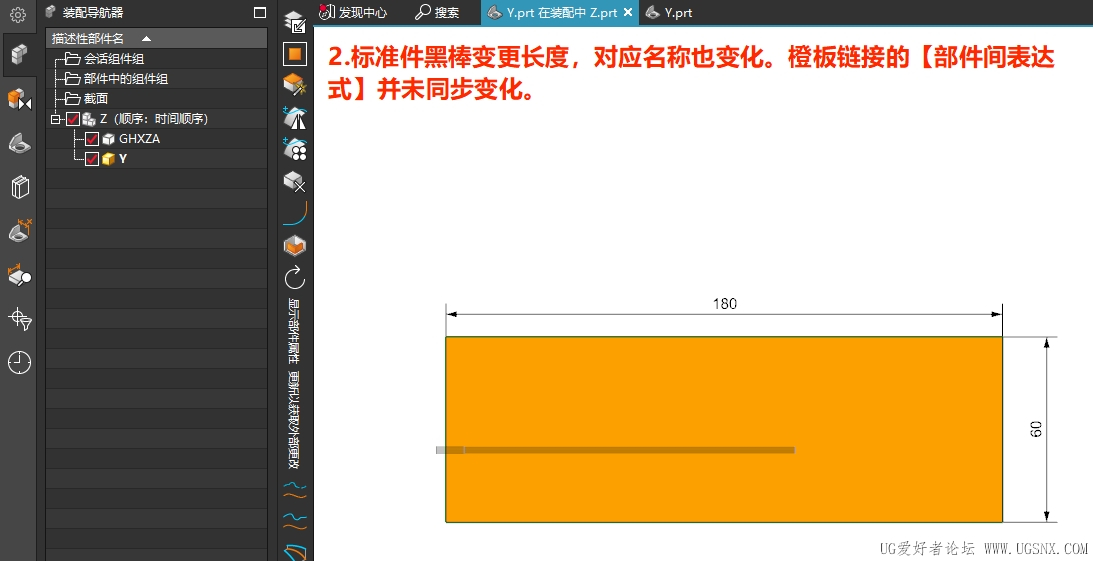Open the 搜索 tab
Screen dimensions: 1093x561
pos(437,13)
